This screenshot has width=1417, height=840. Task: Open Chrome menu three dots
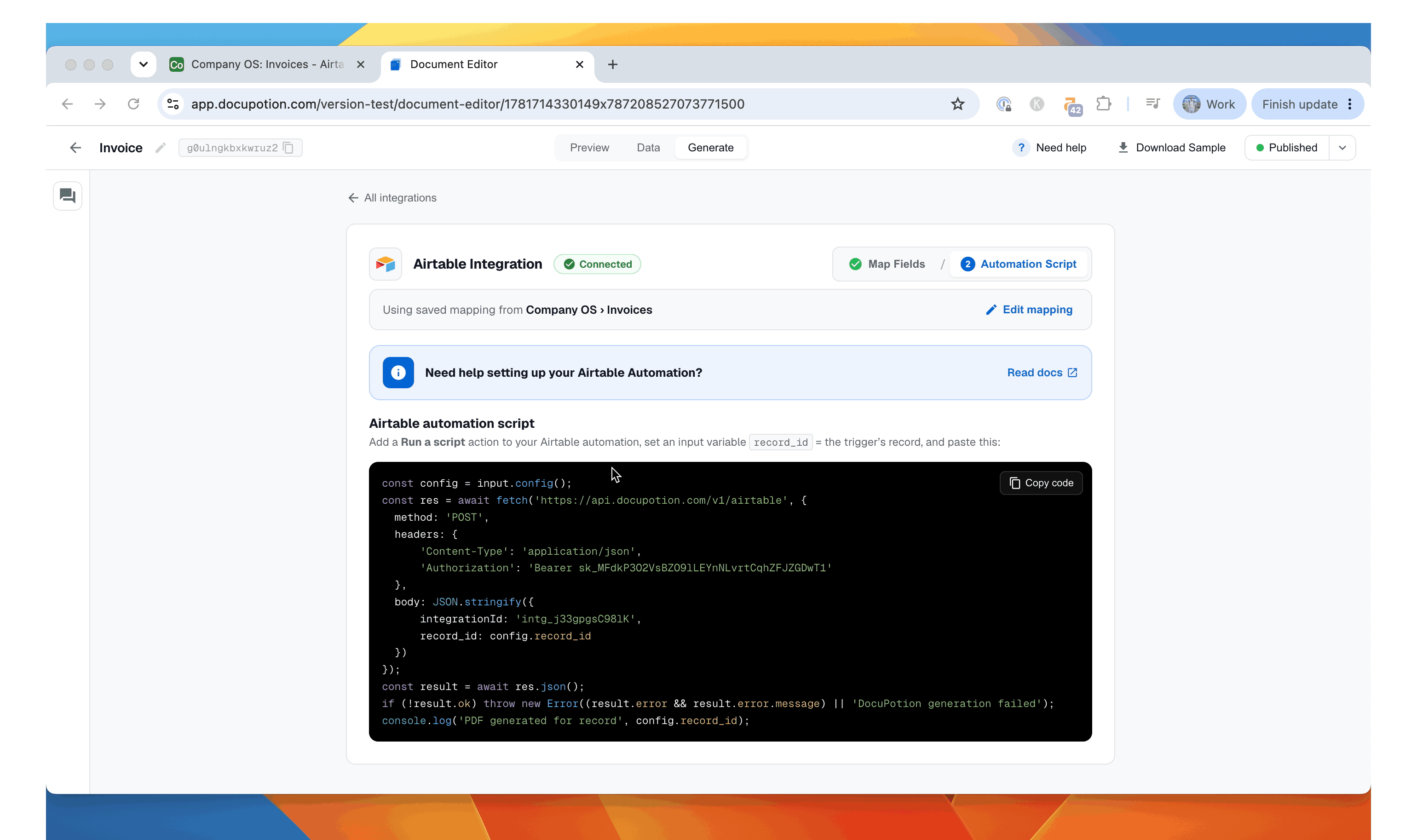point(1350,104)
